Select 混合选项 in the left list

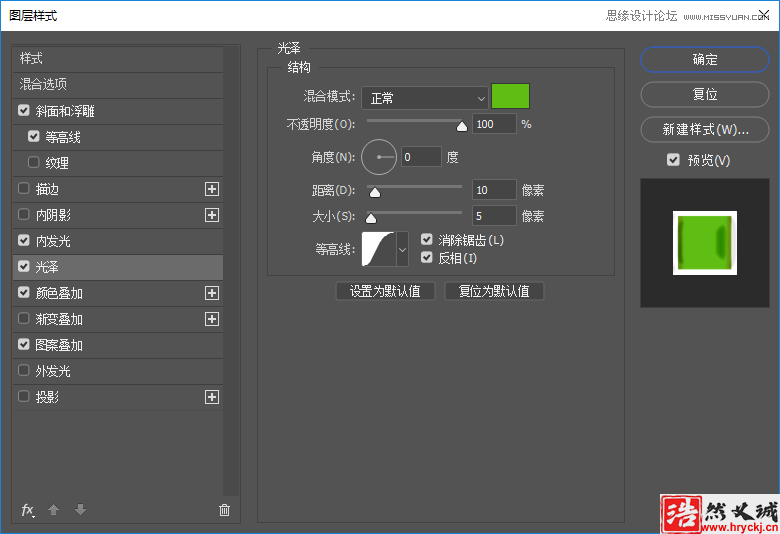(x=117, y=85)
